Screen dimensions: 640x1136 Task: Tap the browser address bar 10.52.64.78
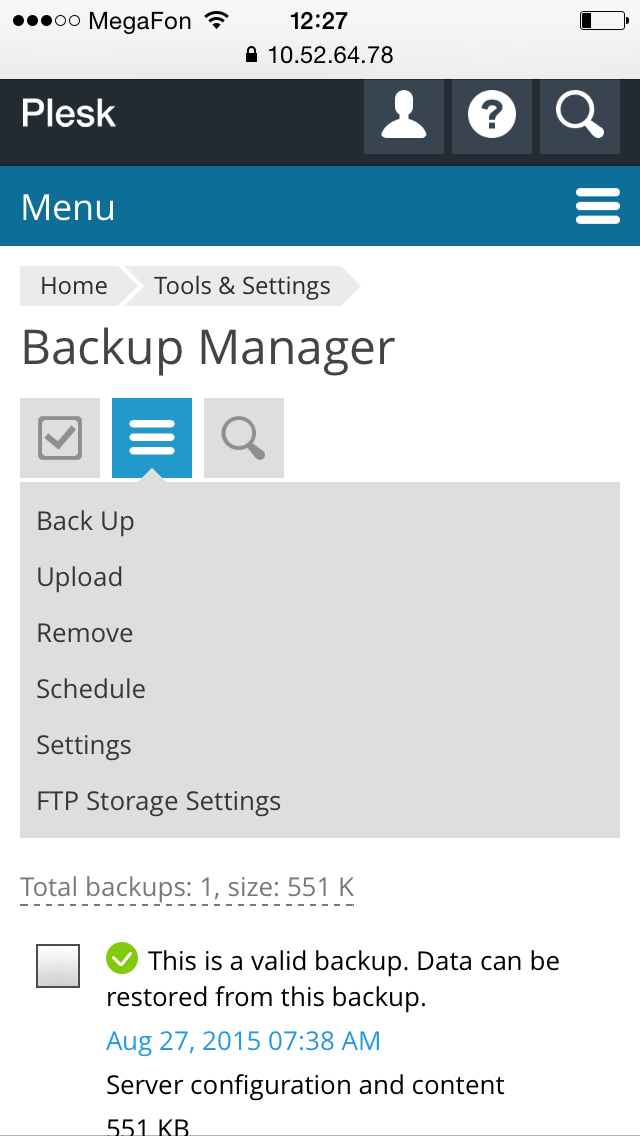tap(320, 54)
